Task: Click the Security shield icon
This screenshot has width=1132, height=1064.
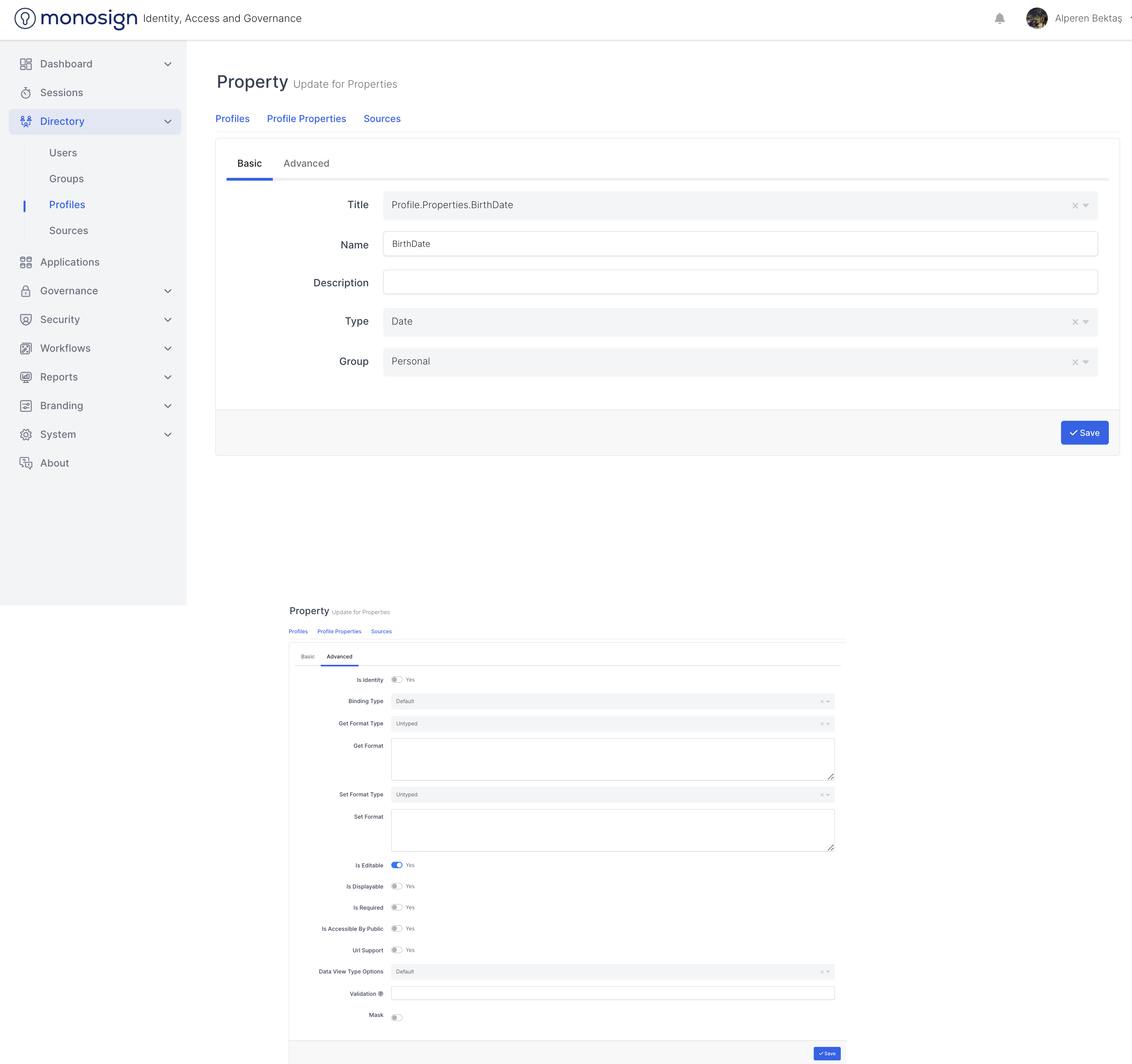Action: [x=26, y=320]
